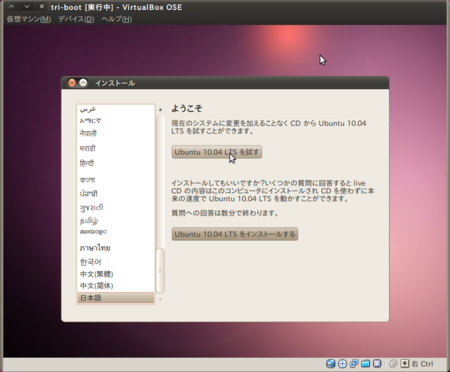
Task: Click the 右 Ctrl host key label
Action: coord(422,364)
